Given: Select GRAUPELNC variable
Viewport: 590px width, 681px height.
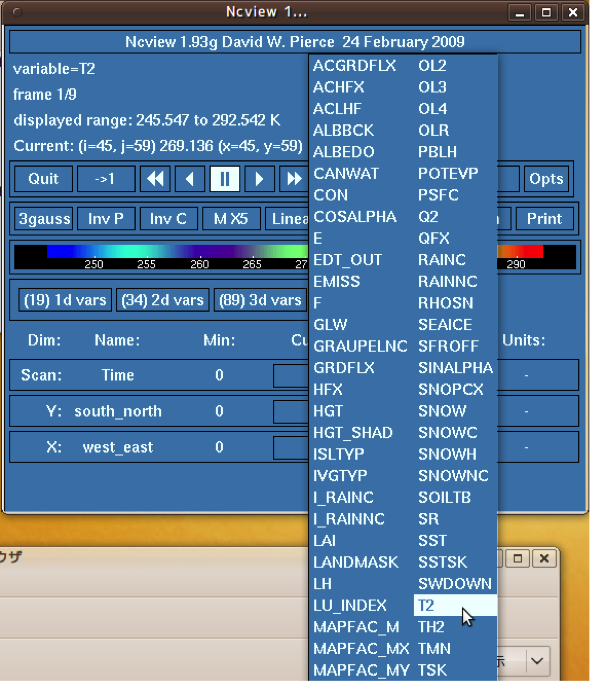Looking at the screenshot, I should coord(361,346).
